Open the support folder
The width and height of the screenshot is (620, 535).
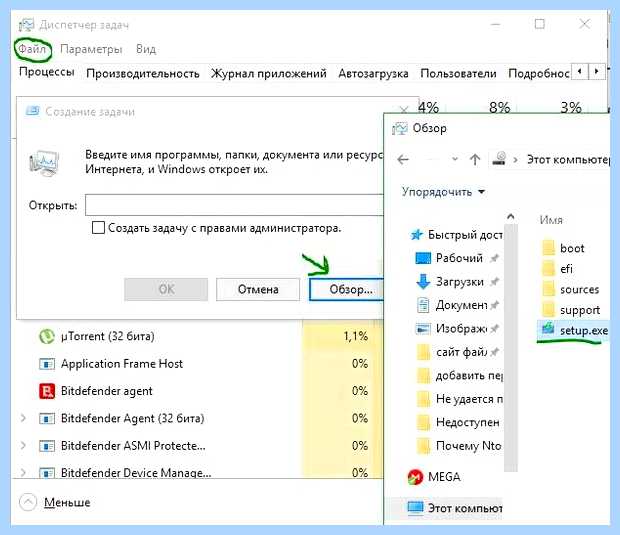pyautogui.click(x=571, y=310)
